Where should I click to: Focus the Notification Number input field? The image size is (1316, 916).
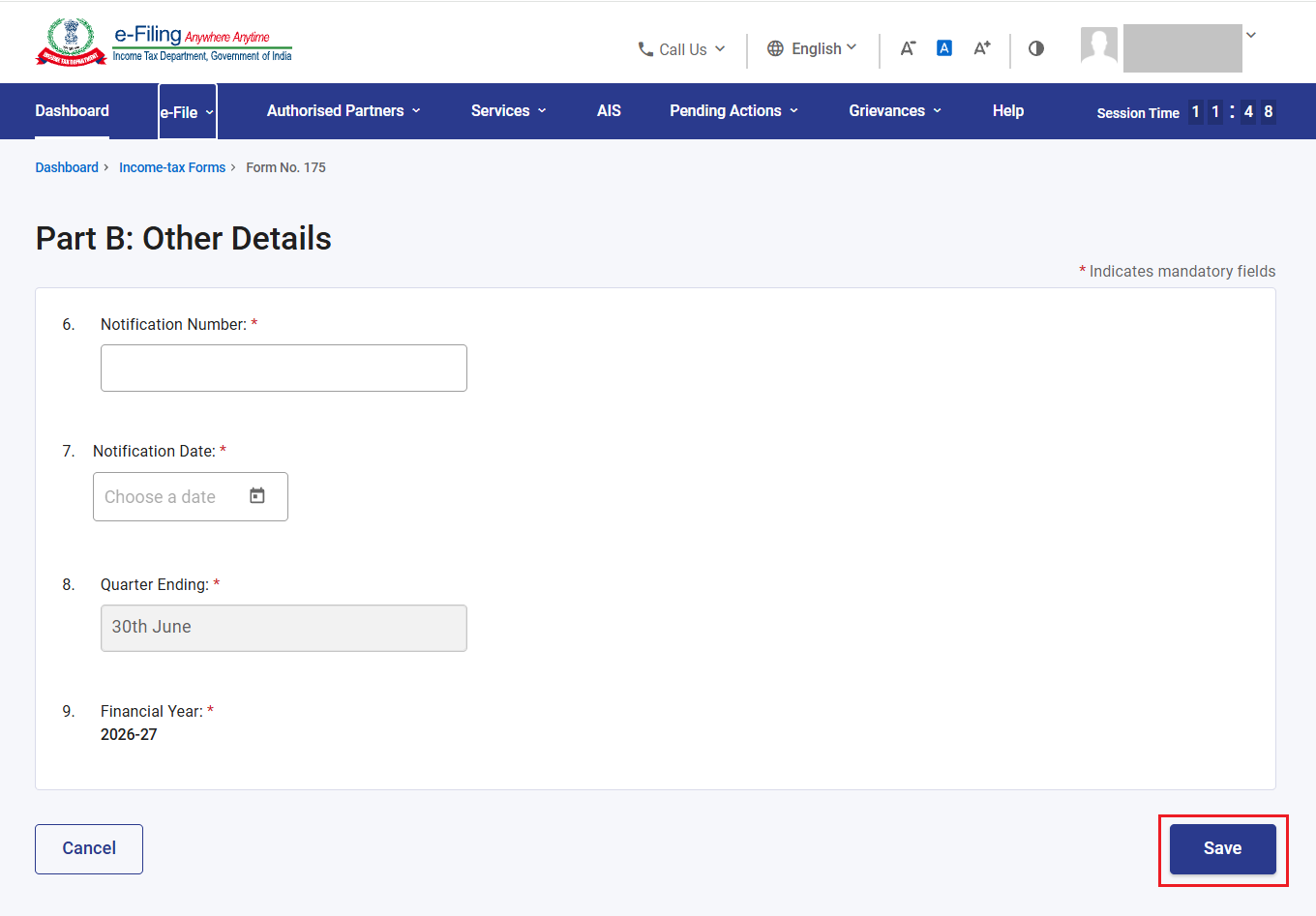284,368
